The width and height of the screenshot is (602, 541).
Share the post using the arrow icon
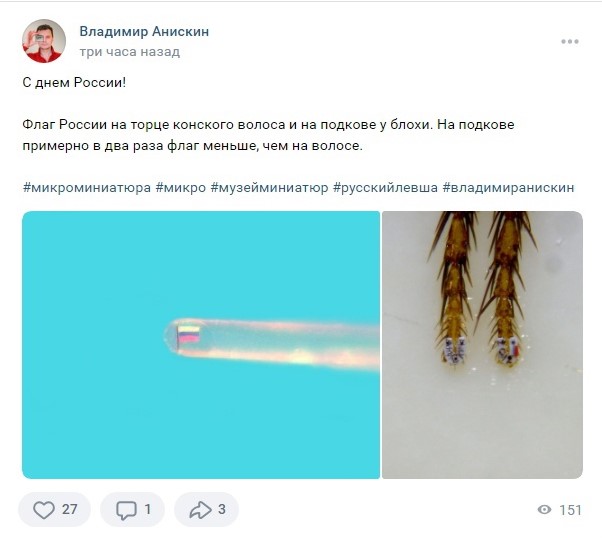point(200,510)
